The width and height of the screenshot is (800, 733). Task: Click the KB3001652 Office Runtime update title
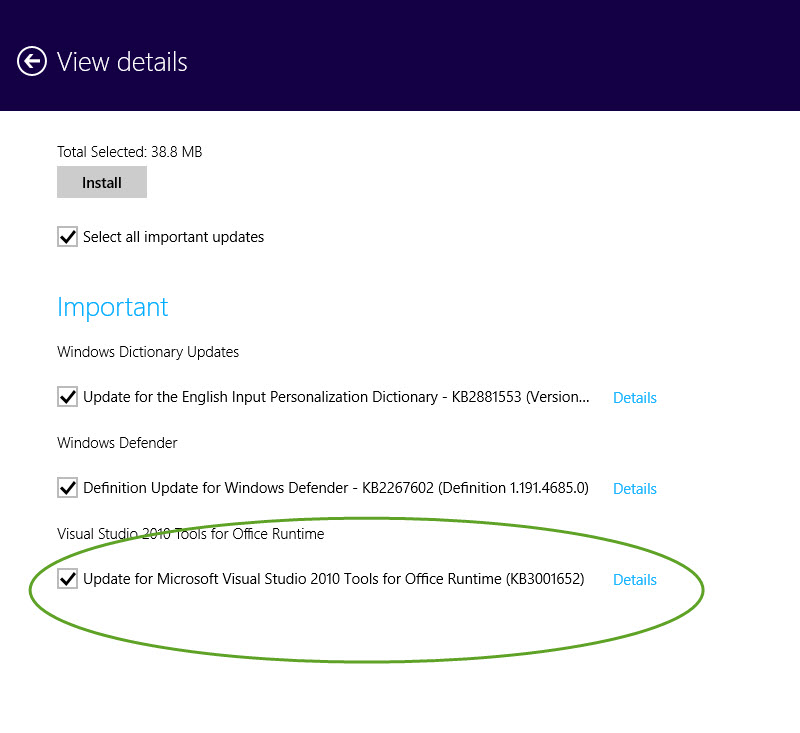click(x=333, y=579)
